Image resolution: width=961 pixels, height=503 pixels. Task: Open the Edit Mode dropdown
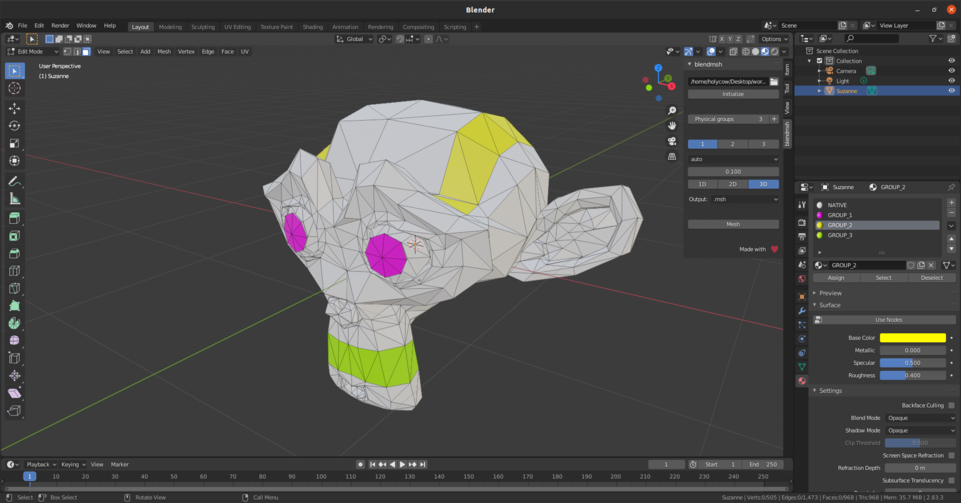(33, 51)
